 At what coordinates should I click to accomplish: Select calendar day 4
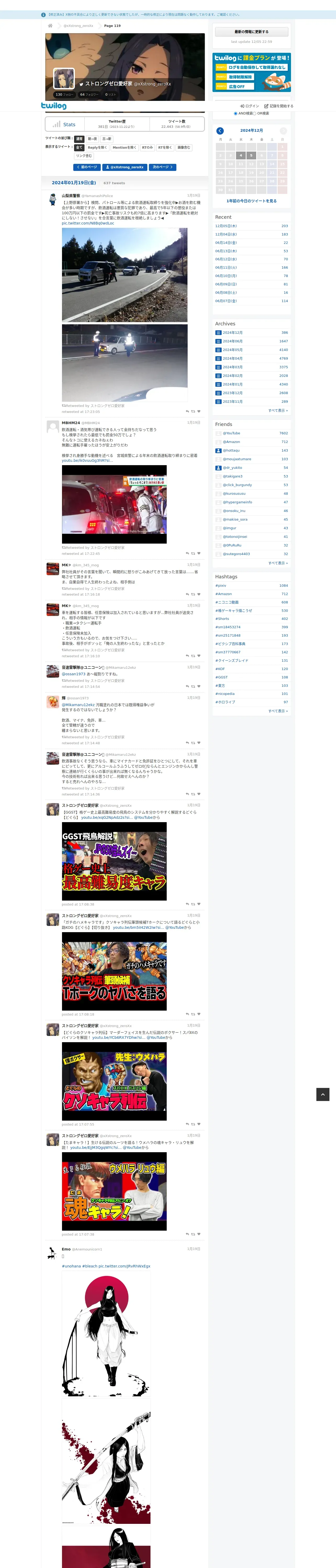[241, 155]
